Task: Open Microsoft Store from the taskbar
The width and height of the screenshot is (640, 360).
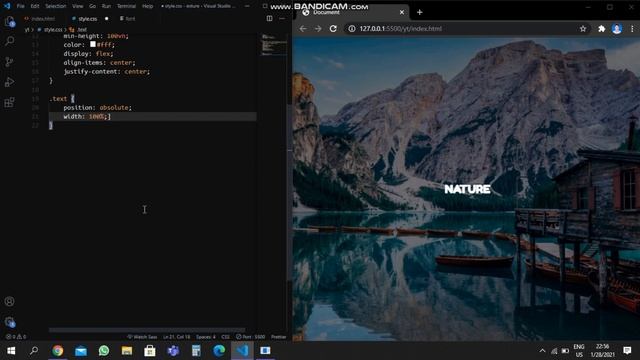Action: (x=150, y=351)
